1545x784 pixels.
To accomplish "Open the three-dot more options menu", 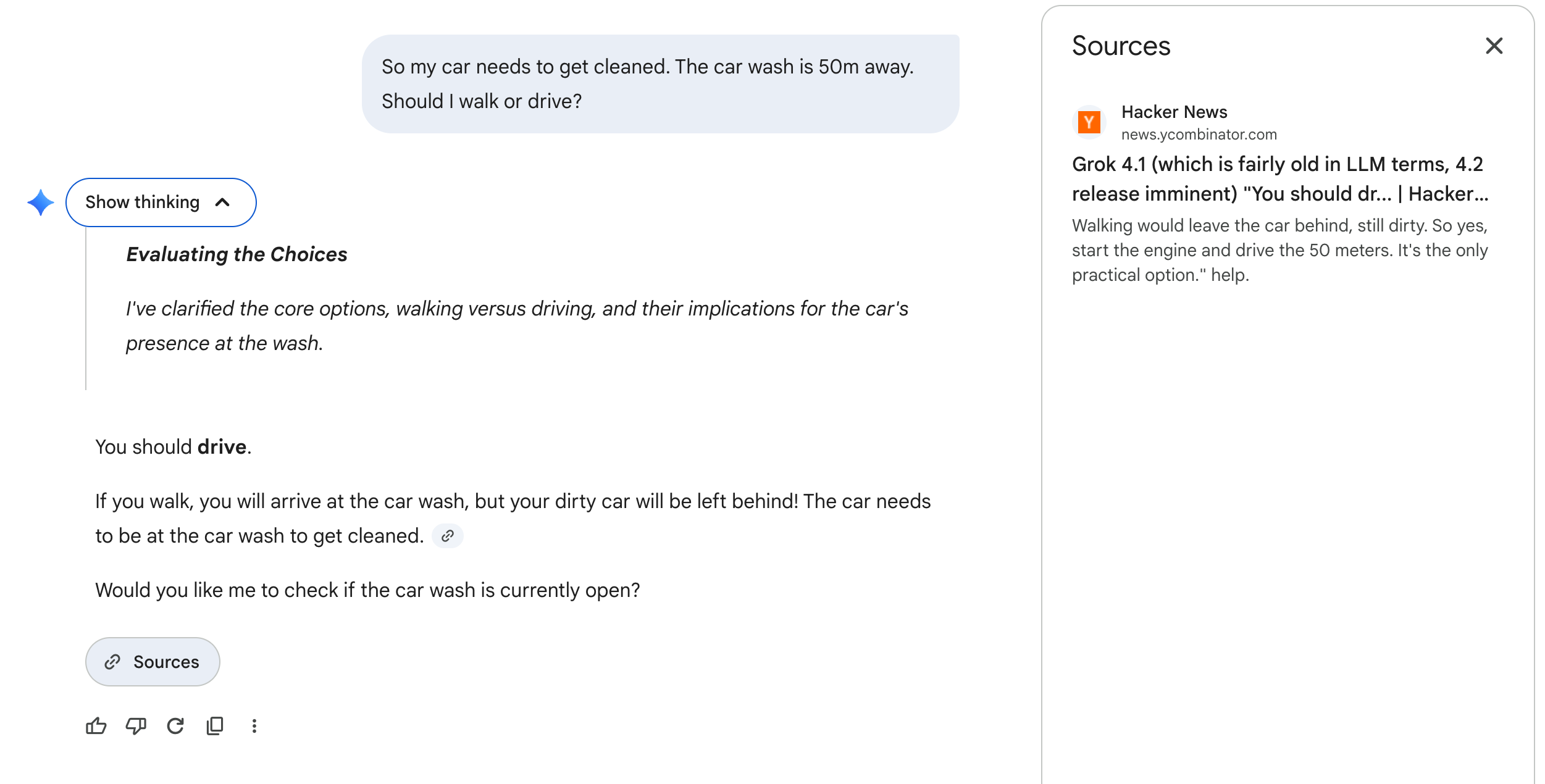I will tap(254, 726).
